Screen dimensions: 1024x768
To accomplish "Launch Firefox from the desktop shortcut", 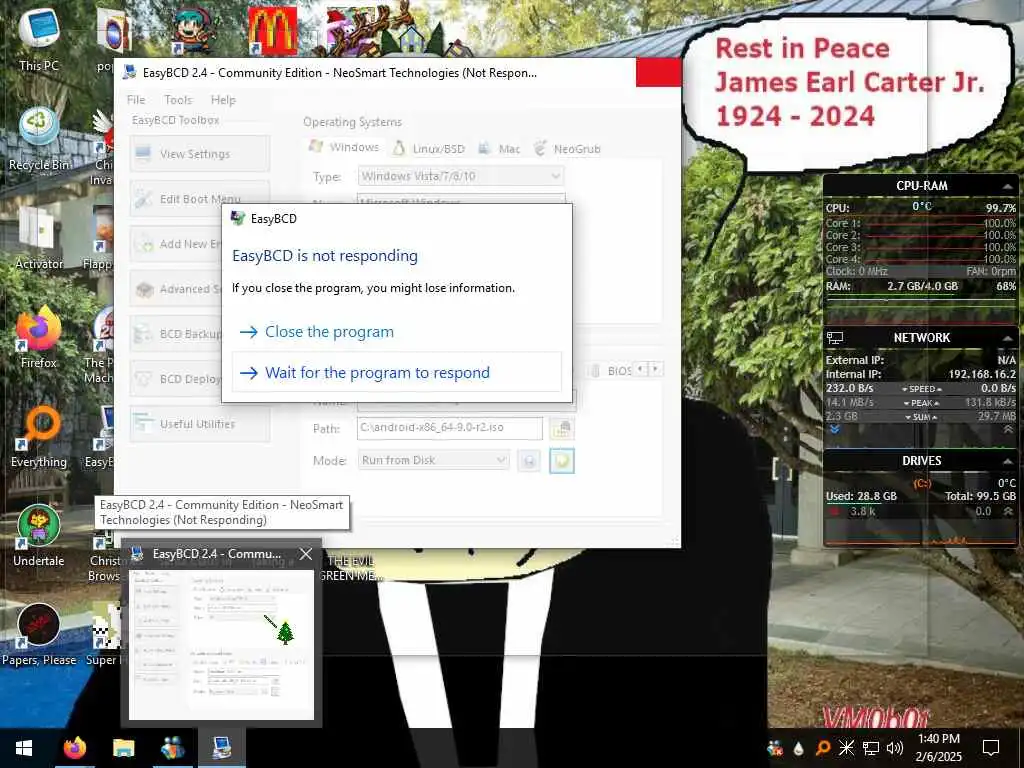I will [39, 338].
